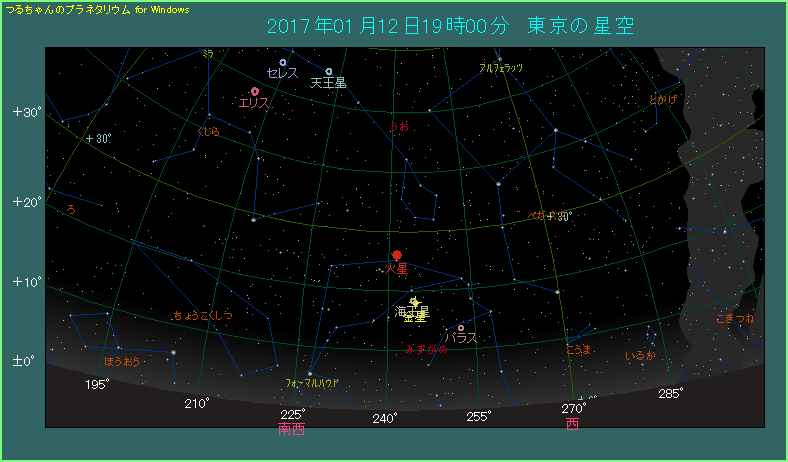Click the 240° azimuth label

385,417
